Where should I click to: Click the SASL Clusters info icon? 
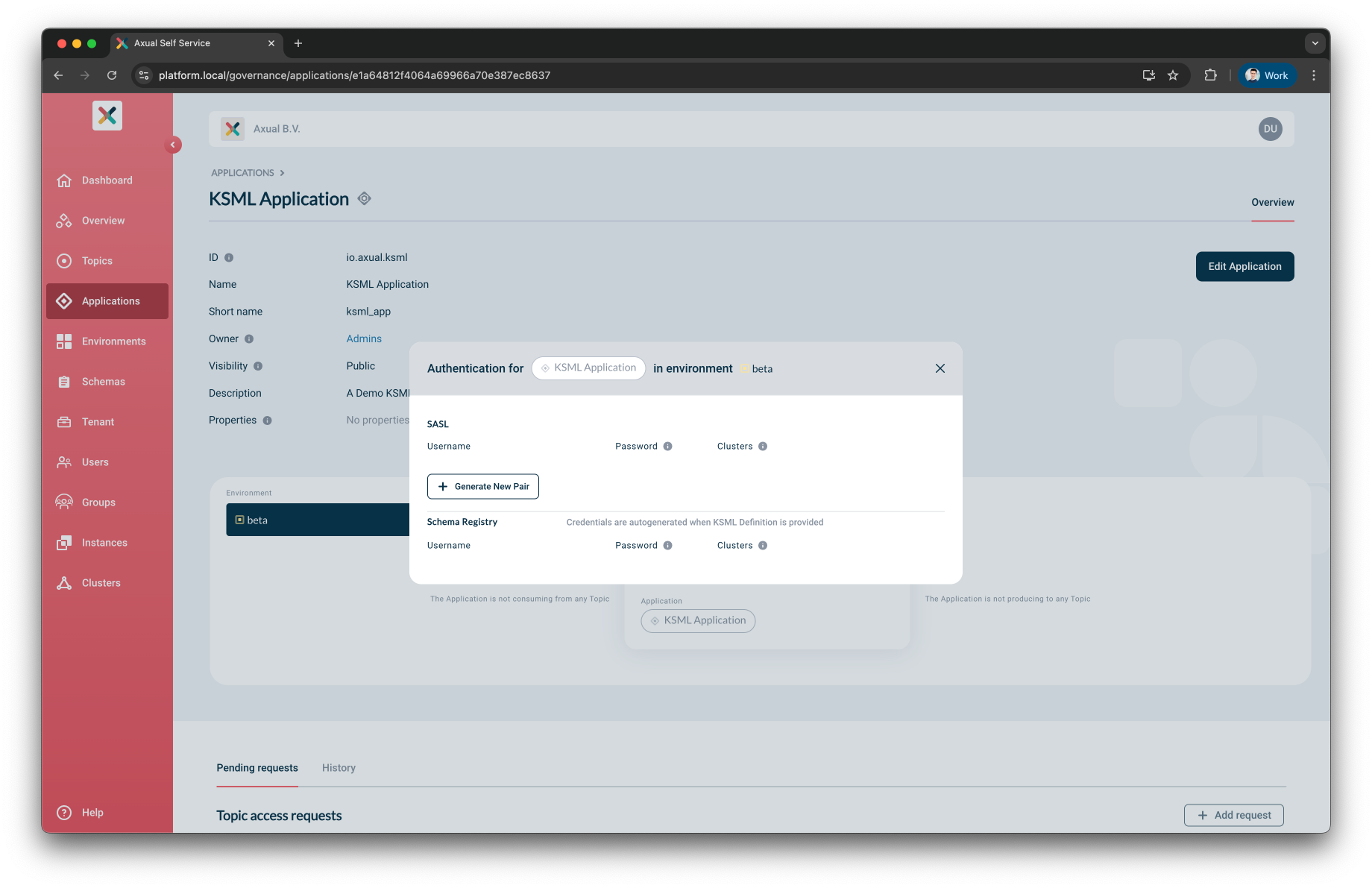[x=763, y=447]
